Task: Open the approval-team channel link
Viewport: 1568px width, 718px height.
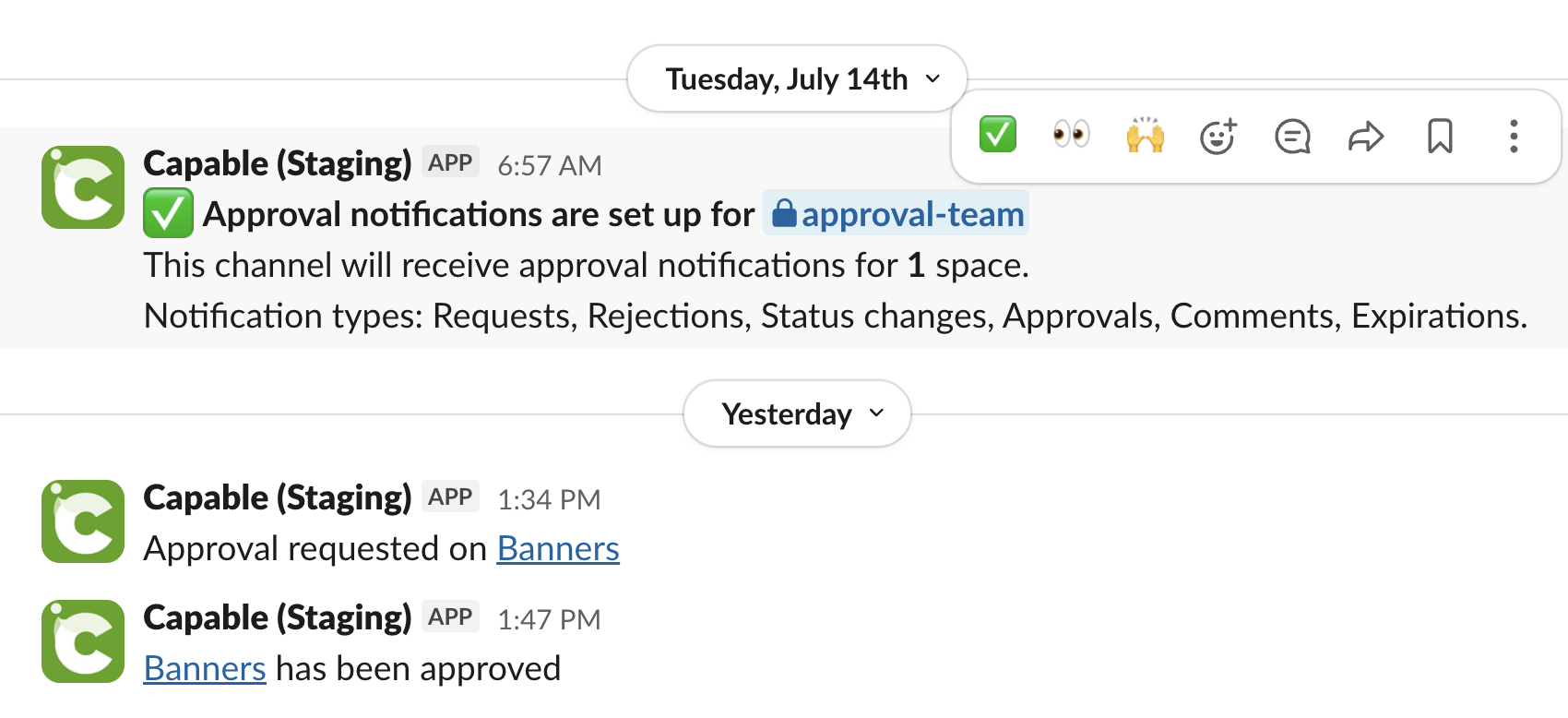Action: (897, 213)
